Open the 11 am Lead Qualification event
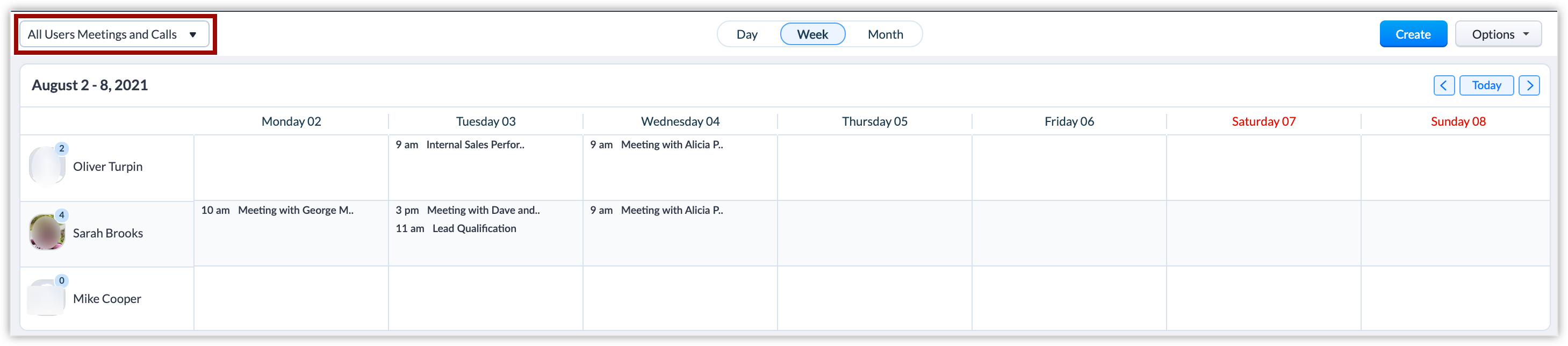The width and height of the screenshot is (1568, 346). (473, 229)
